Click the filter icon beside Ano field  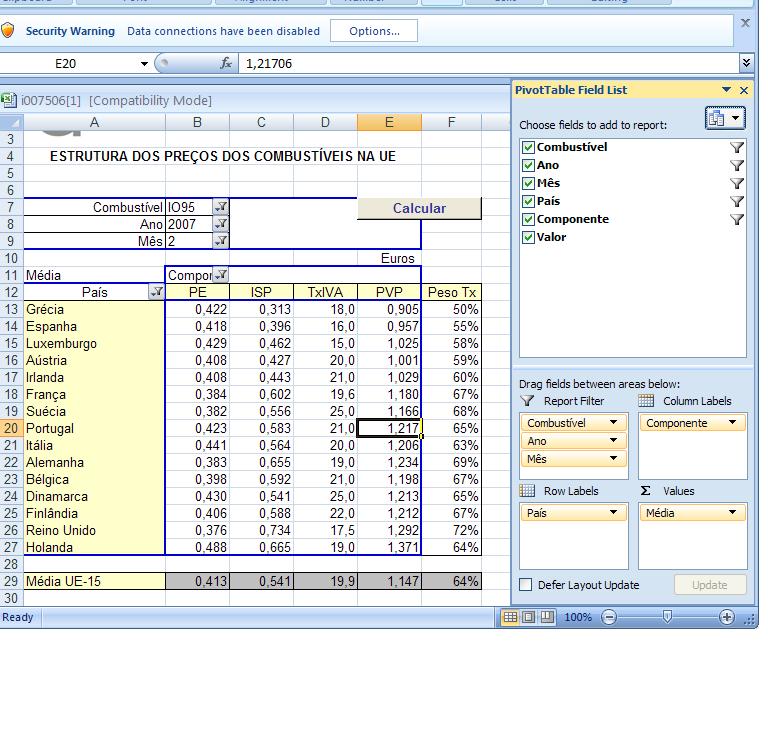[737, 166]
